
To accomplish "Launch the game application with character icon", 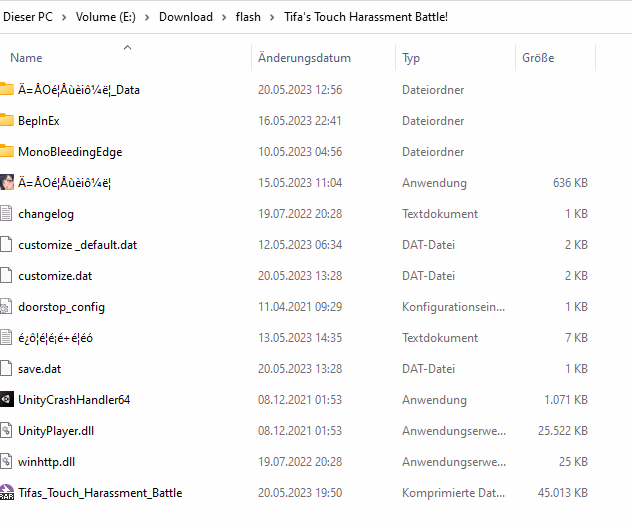I will pyautogui.click(x=6, y=182).
